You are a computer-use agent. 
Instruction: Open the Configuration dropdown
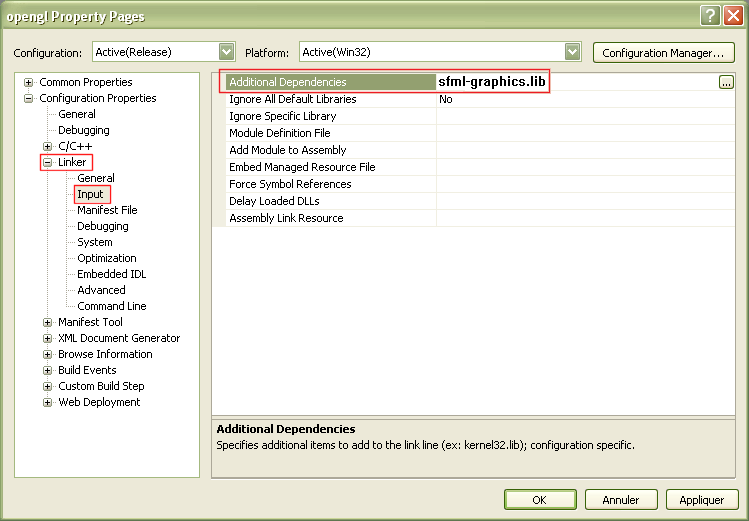click(226, 52)
